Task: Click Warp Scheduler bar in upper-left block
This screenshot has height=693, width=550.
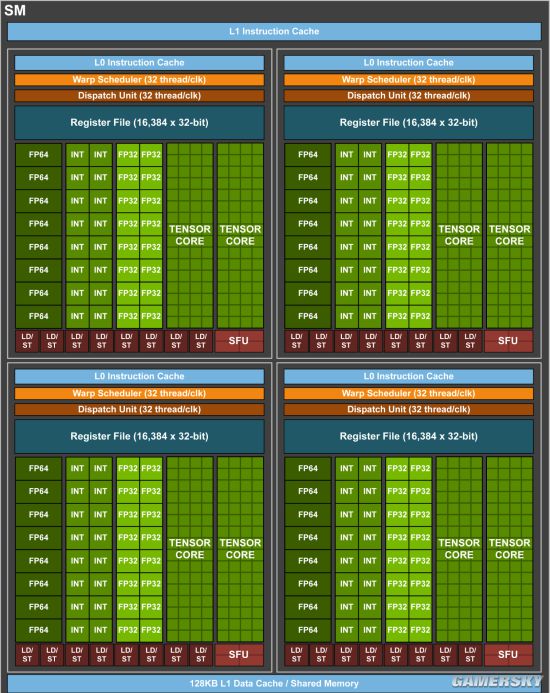Action: [139, 80]
